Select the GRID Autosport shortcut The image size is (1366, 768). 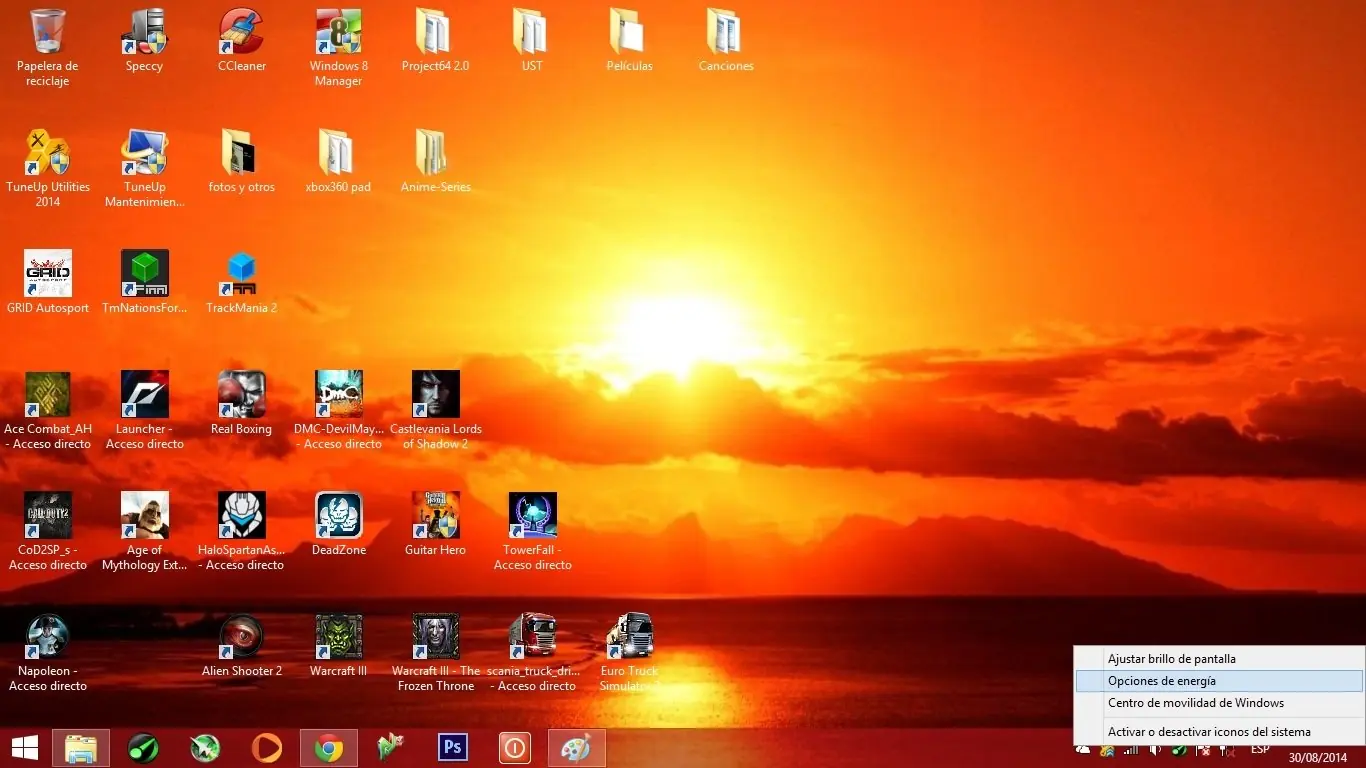(47, 283)
